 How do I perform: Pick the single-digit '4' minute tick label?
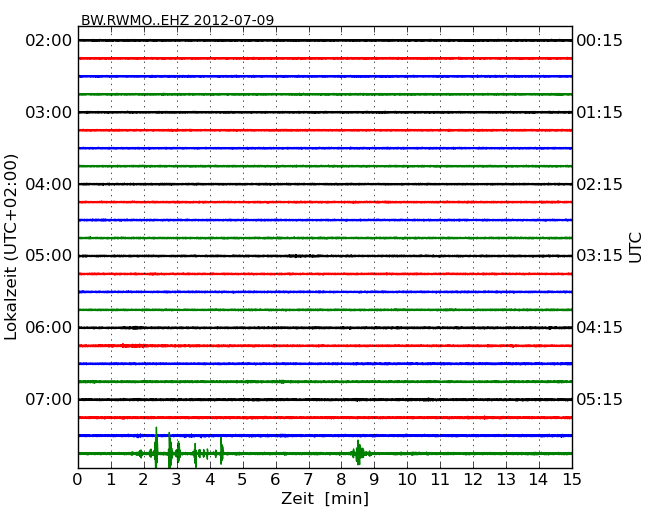pyautogui.click(x=210, y=479)
